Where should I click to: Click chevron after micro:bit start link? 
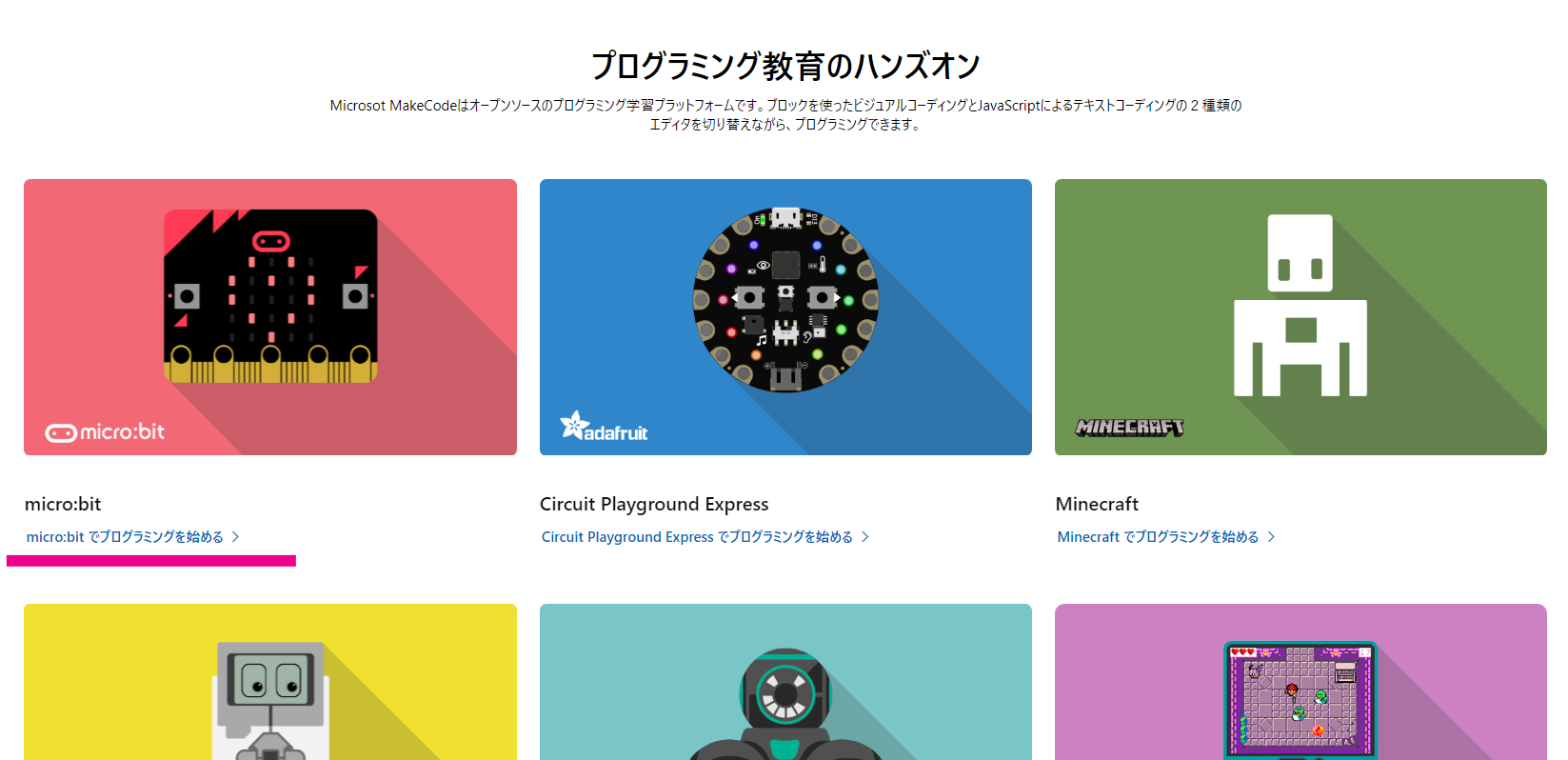coord(235,537)
